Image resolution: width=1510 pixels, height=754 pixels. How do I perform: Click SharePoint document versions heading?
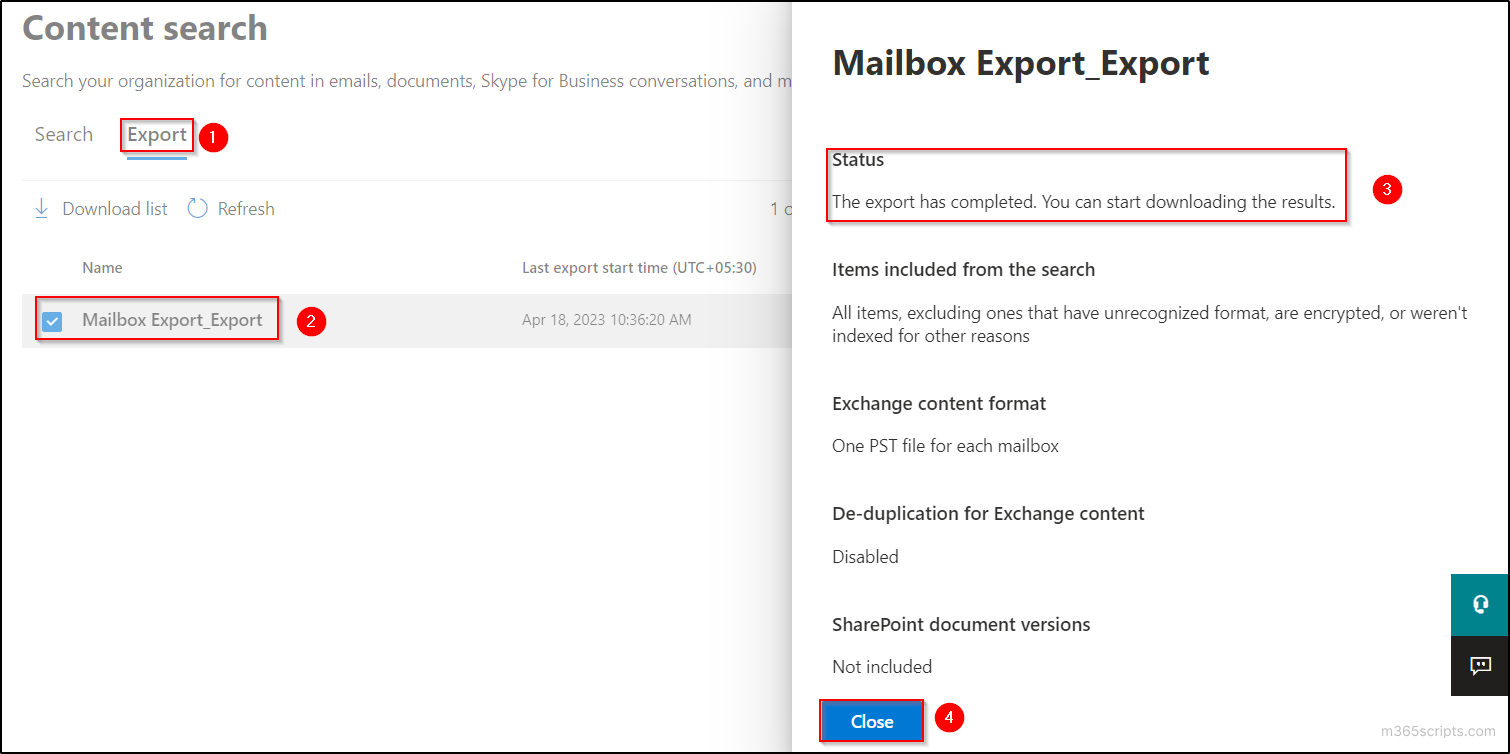click(x=961, y=624)
